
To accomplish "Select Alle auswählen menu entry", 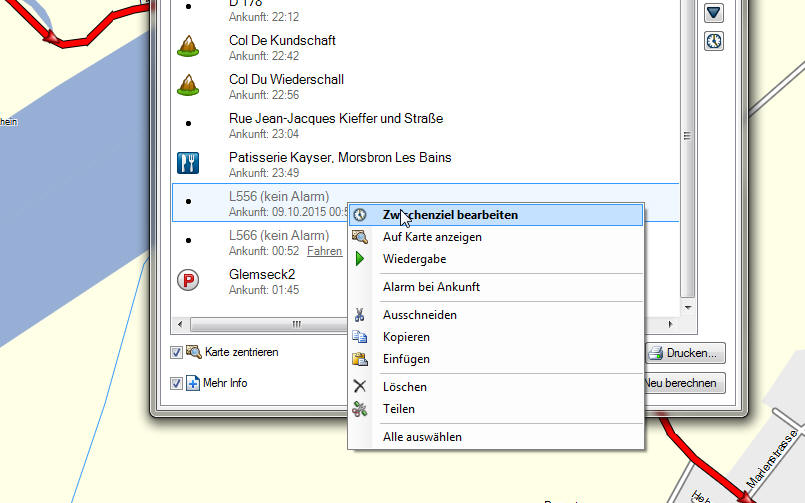I will [x=422, y=437].
